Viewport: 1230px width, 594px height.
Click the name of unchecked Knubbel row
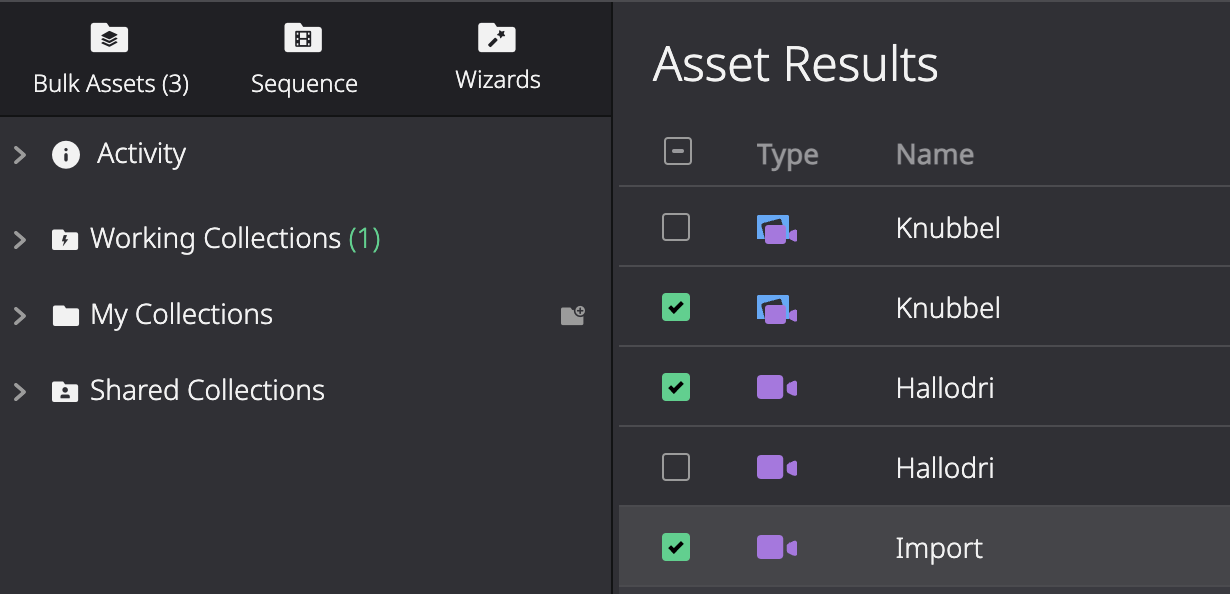[x=948, y=228]
